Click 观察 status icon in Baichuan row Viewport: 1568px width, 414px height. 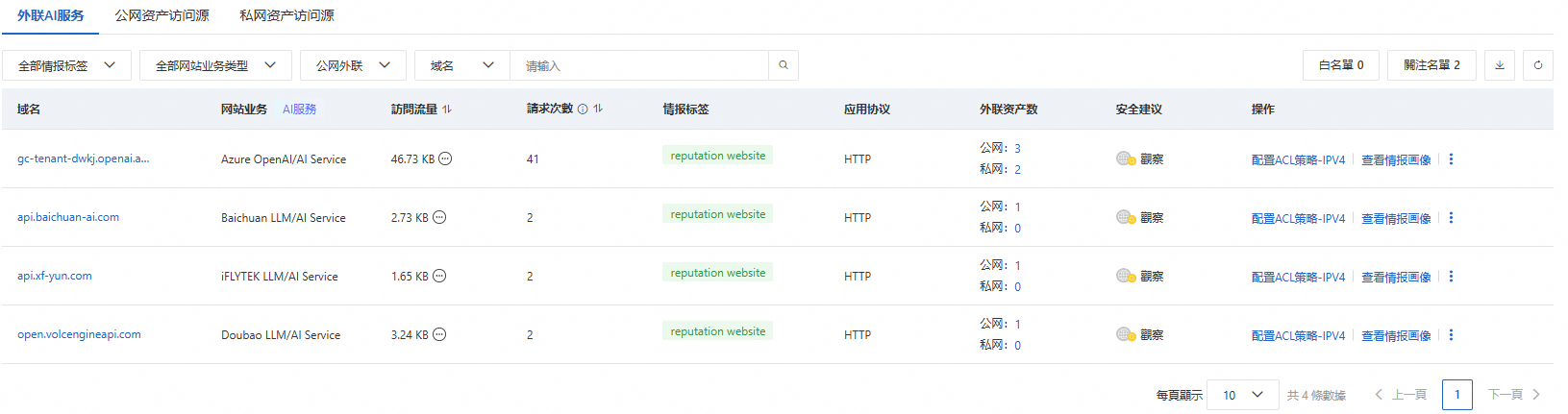[x=1126, y=217]
